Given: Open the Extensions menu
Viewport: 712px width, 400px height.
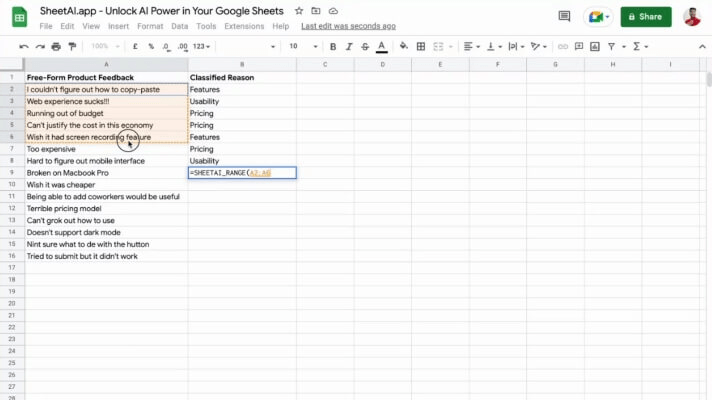Looking at the screenshot, I should [244, 26].
